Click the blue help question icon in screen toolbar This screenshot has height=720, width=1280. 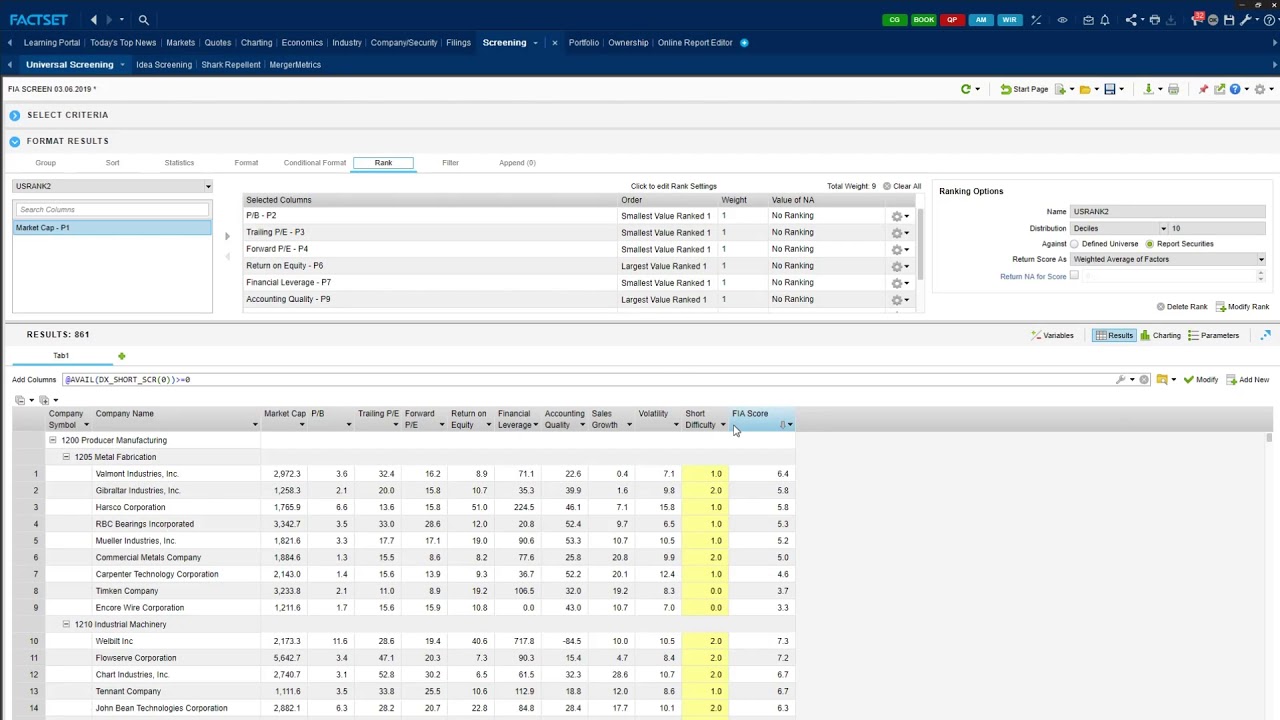pos(1235,90)
